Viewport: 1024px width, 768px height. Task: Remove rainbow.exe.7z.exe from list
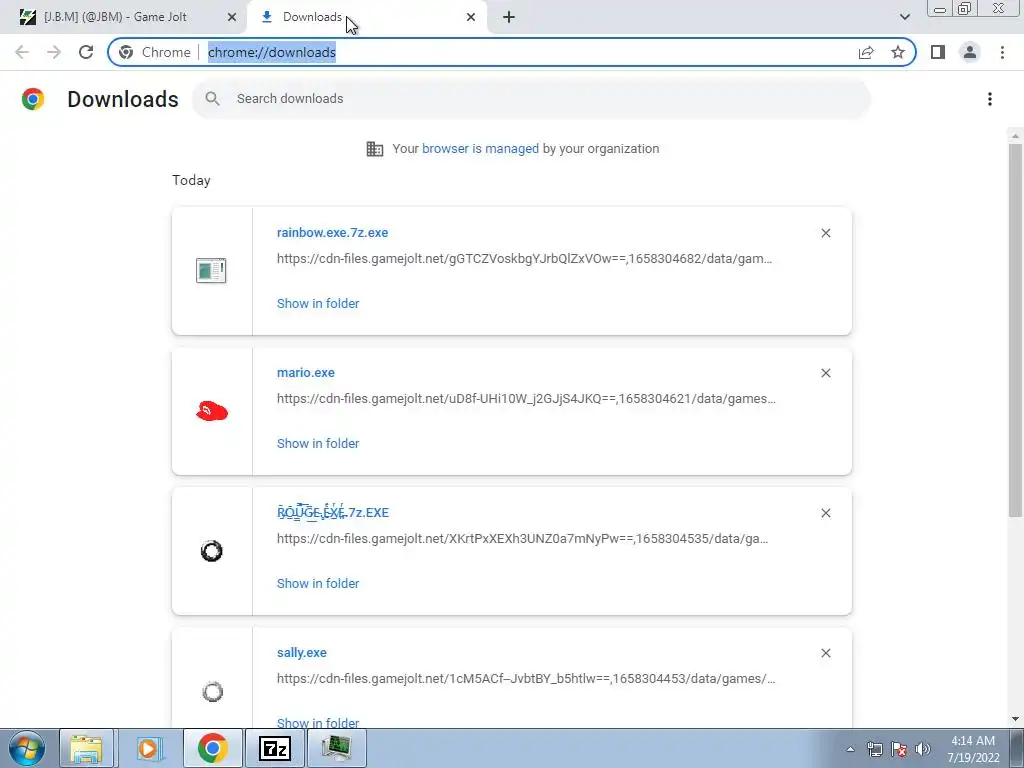pos(825,233)
